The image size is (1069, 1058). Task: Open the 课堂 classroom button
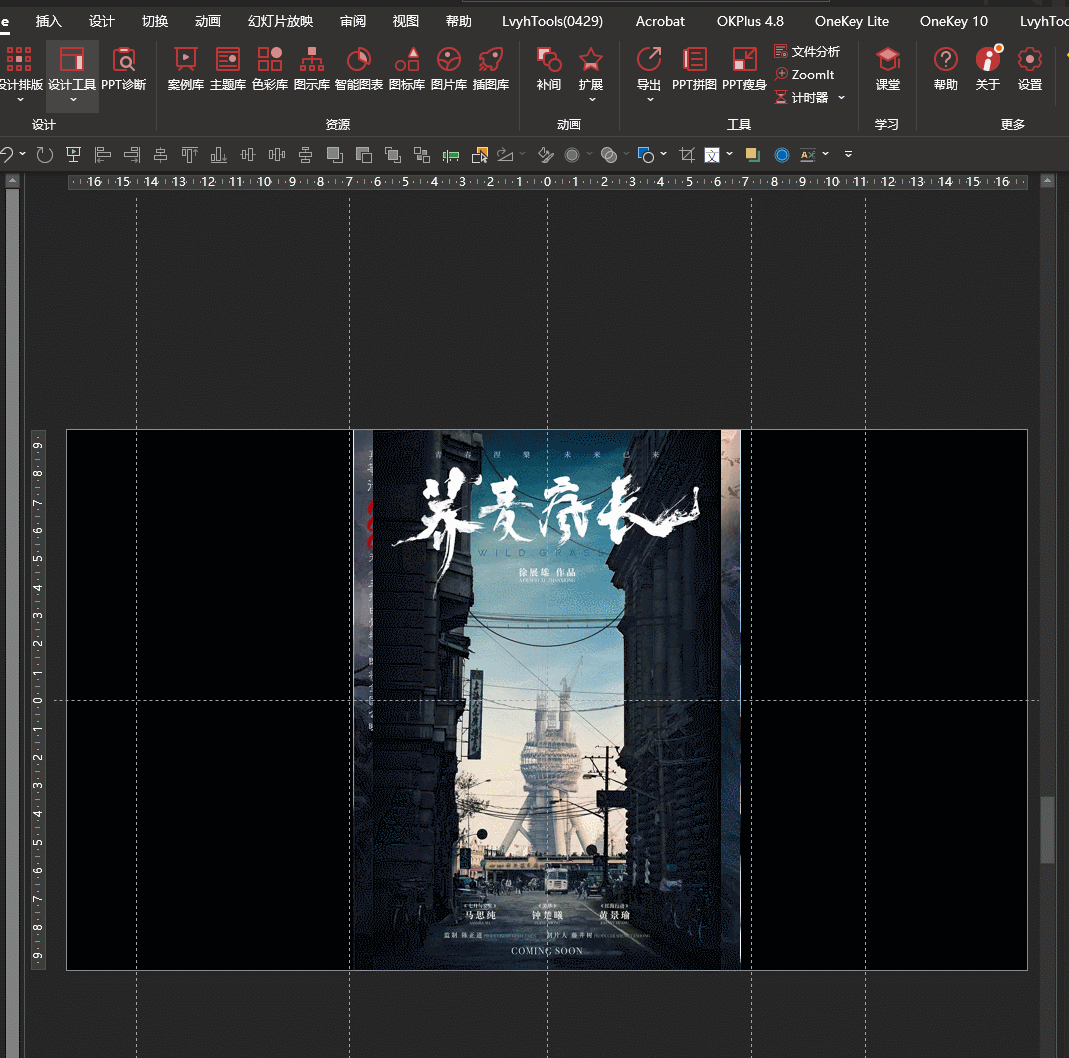[888, 68]
